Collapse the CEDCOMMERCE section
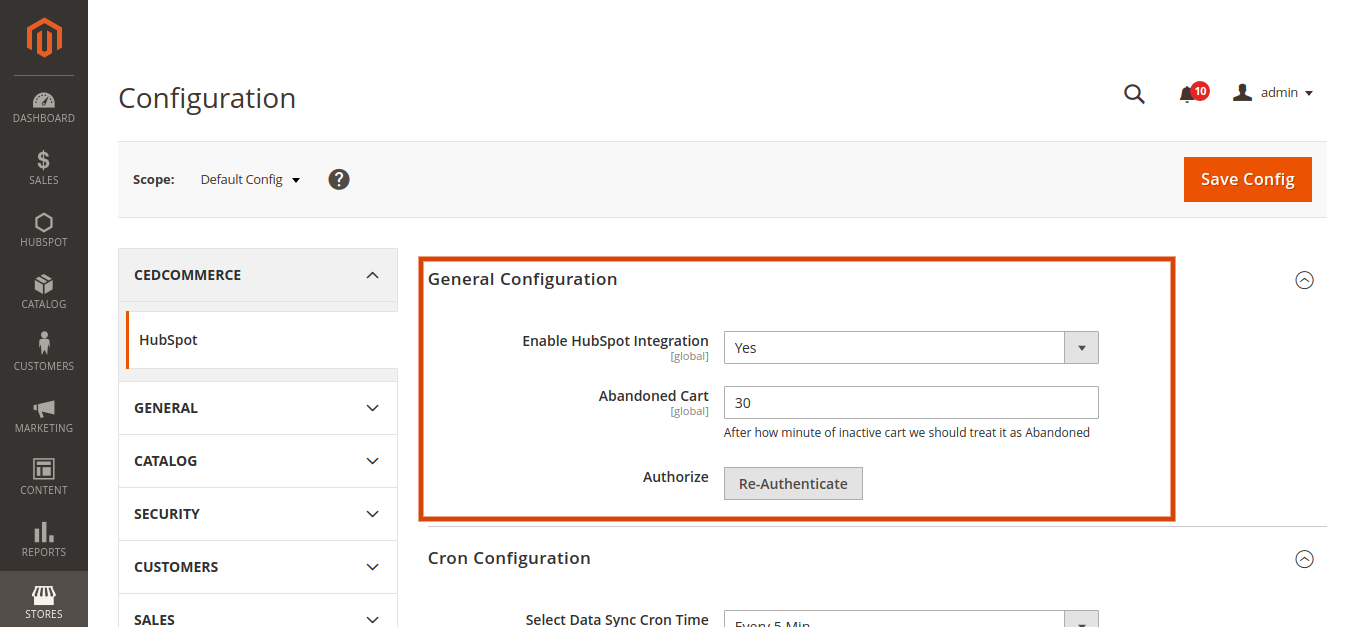1357x627 pixels. [258, 275]
